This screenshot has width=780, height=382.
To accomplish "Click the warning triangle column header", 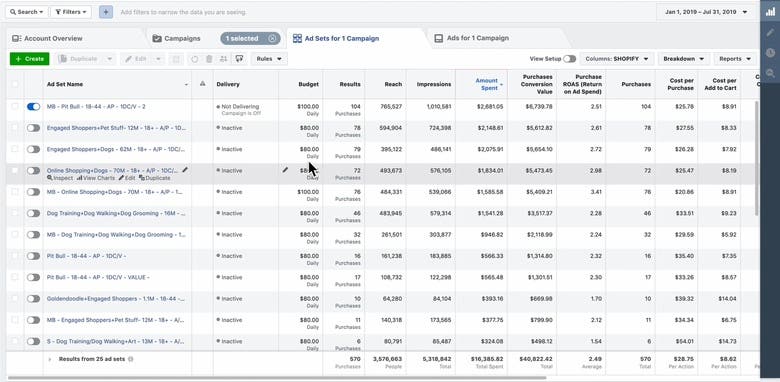I will tap(202, 84).
